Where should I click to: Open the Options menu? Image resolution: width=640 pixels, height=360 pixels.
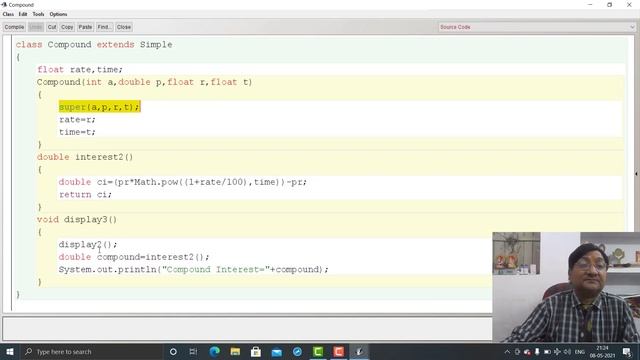[x=58, y=14]
